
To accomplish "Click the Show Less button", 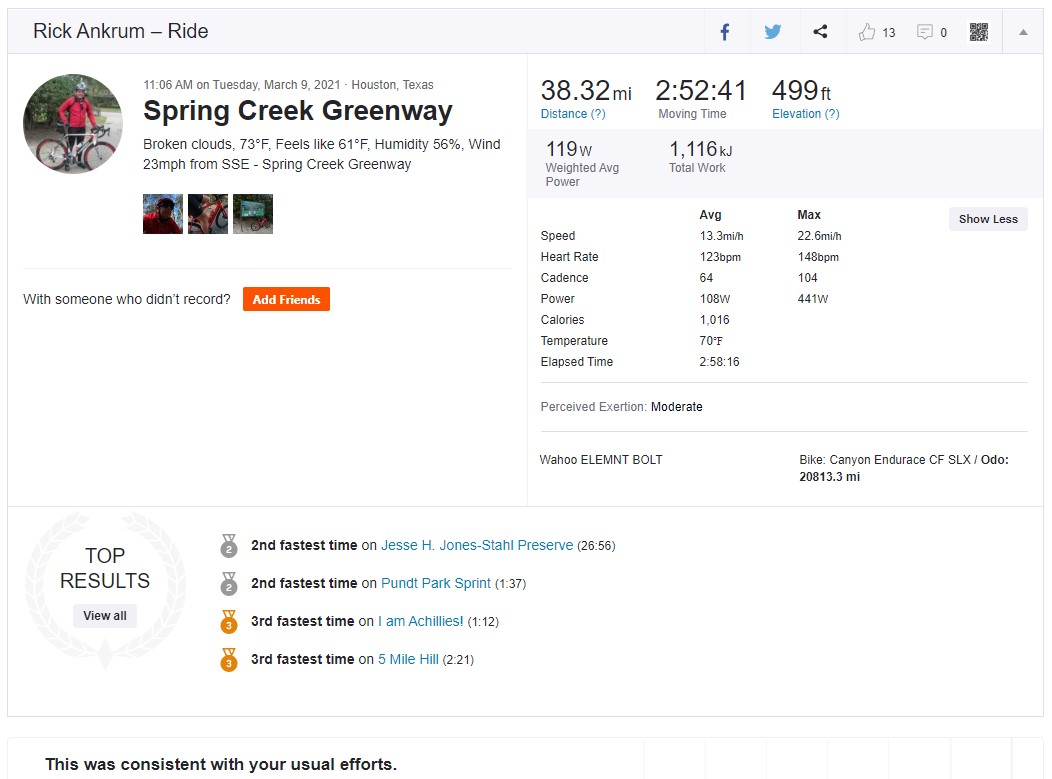I will [x=988, y=219].
